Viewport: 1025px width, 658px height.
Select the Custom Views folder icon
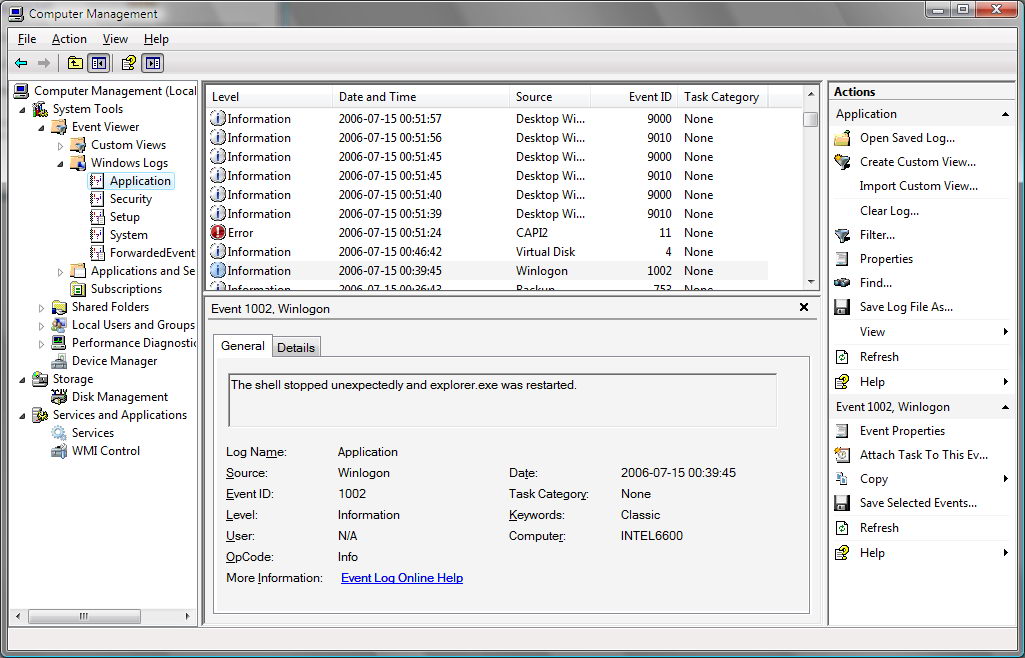pos(78,144)
